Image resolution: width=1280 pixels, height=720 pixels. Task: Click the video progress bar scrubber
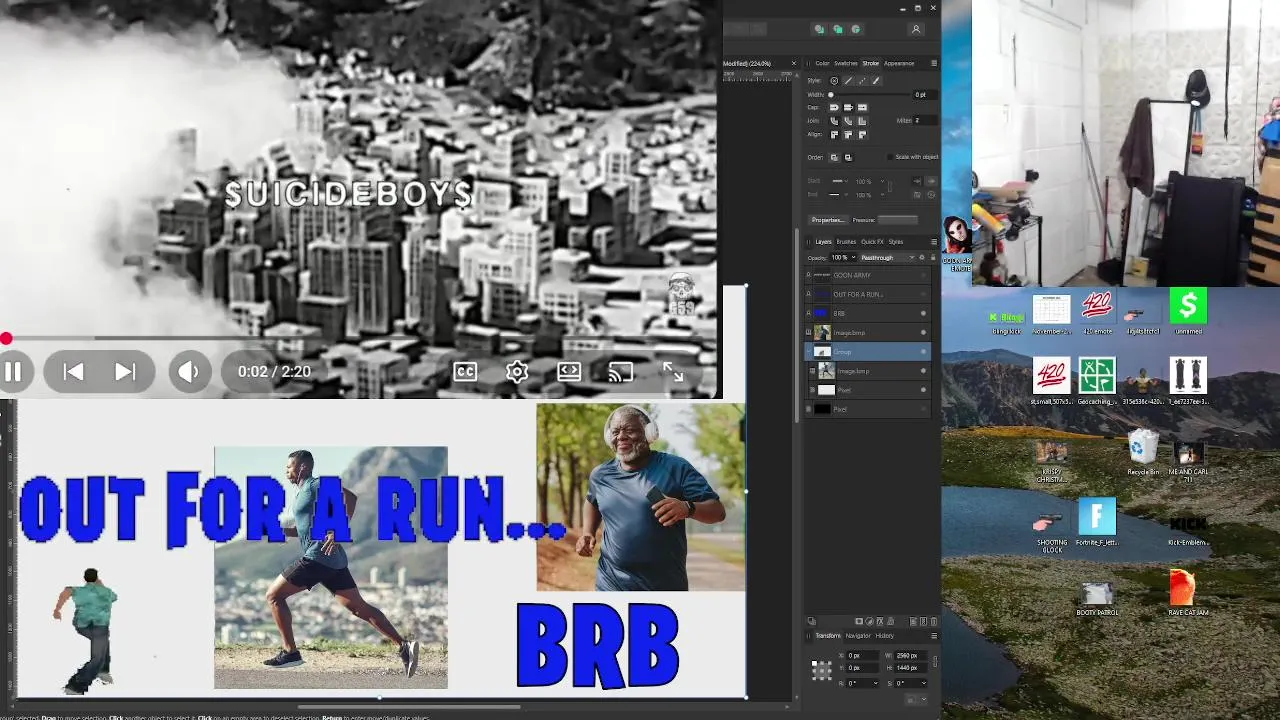tap(6, 339)
